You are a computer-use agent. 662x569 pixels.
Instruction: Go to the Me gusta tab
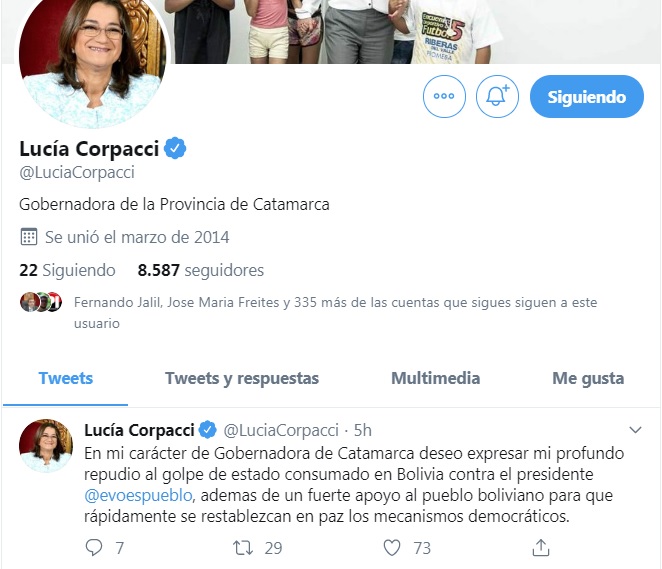(588, 378)
